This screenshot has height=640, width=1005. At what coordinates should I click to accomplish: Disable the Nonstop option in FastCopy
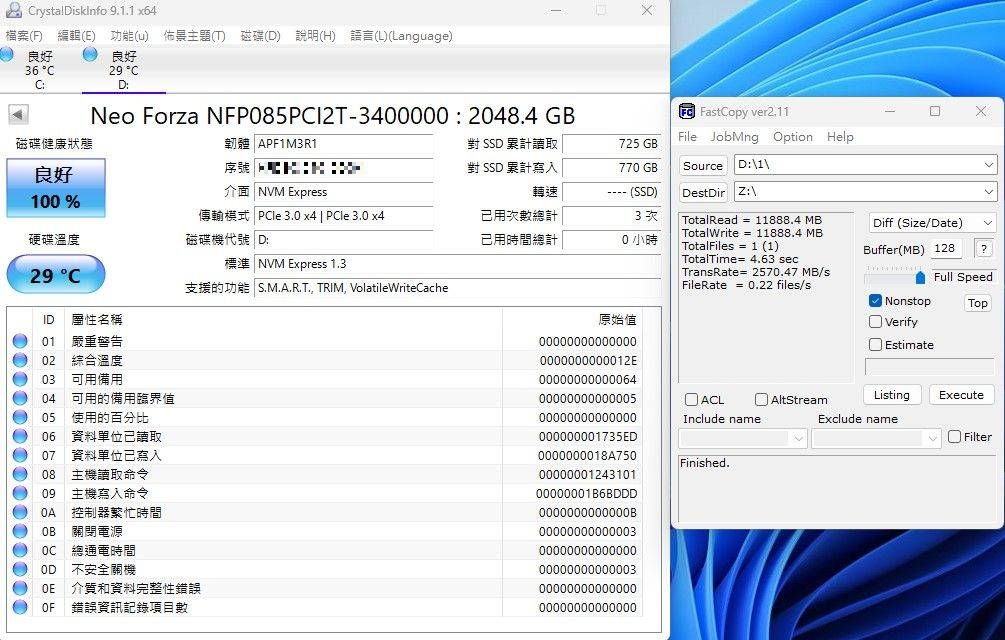click(874, 300)
